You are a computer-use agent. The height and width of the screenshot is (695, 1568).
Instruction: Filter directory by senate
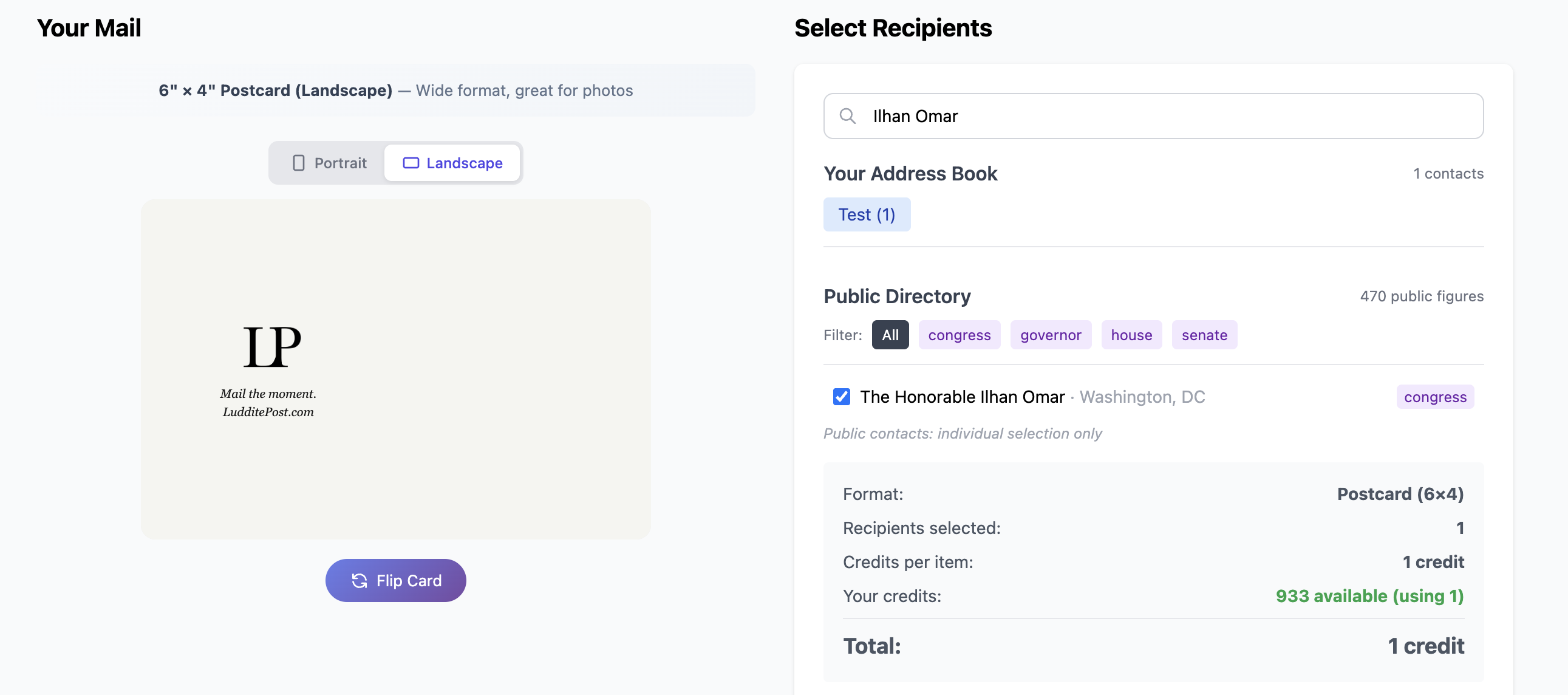[1205, 334]
